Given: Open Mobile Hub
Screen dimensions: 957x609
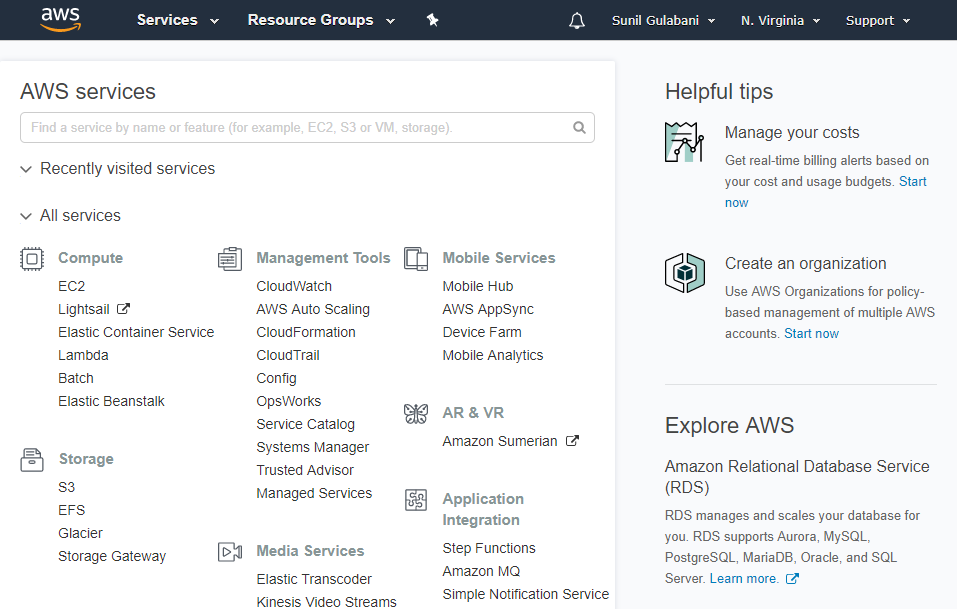Looking at the screenshot, I should 478,286.
